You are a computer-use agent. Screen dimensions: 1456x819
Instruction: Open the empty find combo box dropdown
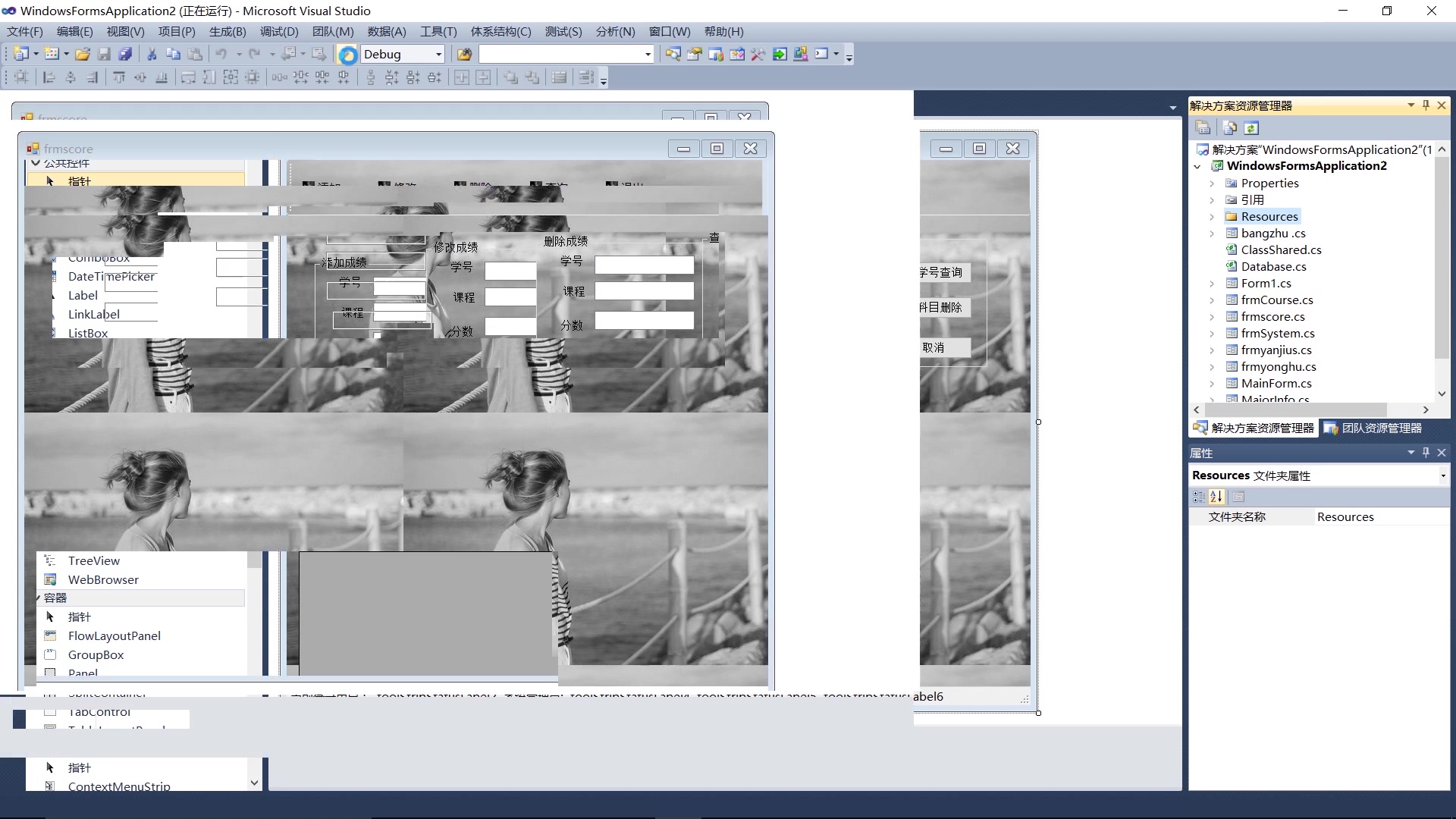coord(648,55)
